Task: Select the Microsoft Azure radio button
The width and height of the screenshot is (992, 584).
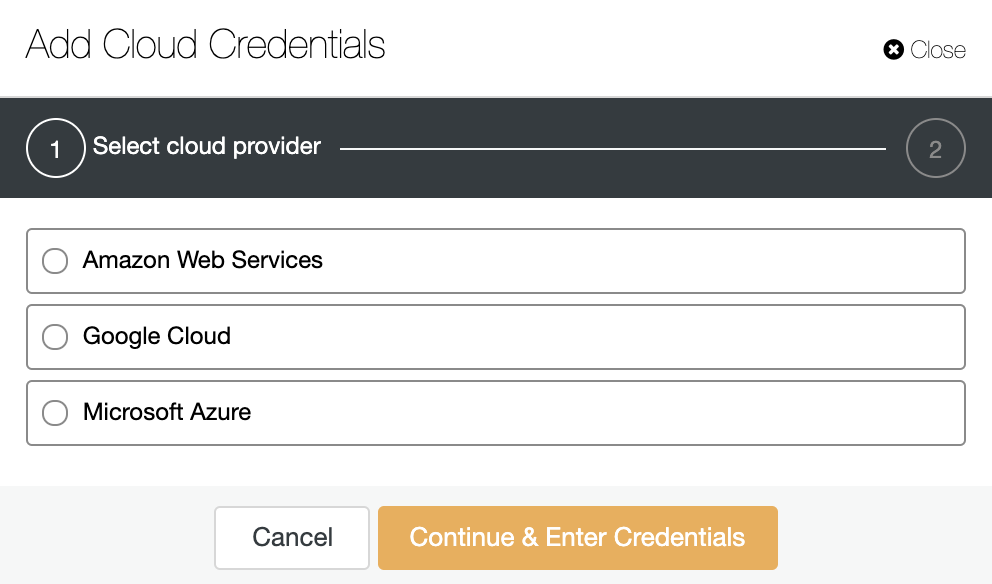Action: pos(55,413)
